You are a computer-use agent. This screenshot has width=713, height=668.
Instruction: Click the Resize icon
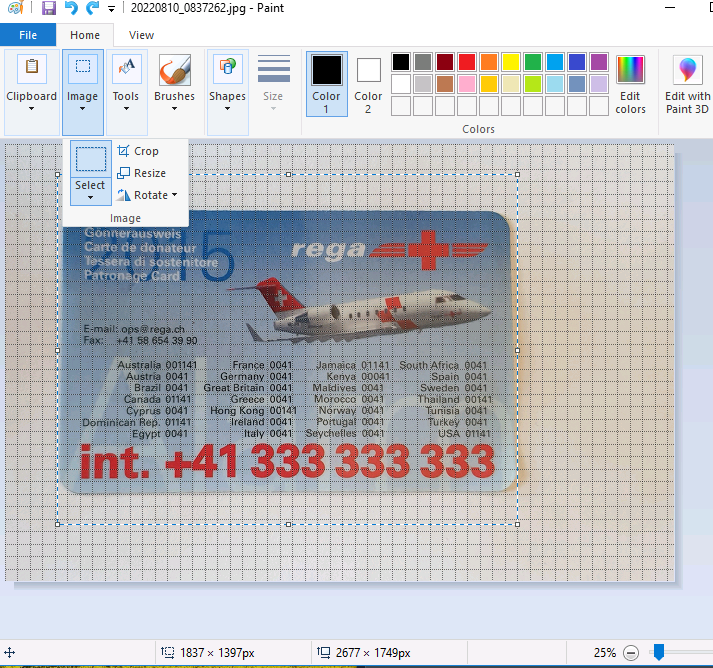pos(123,173)
